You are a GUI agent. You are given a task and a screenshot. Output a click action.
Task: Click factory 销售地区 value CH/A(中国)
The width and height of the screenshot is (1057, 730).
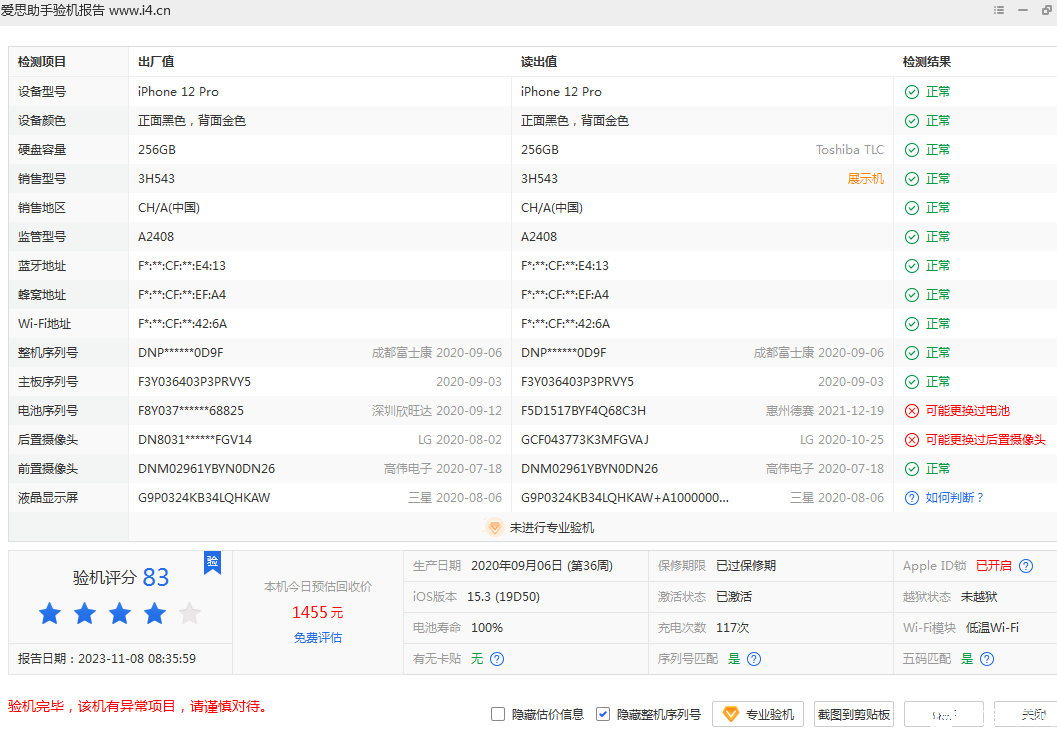click(169, 208)
